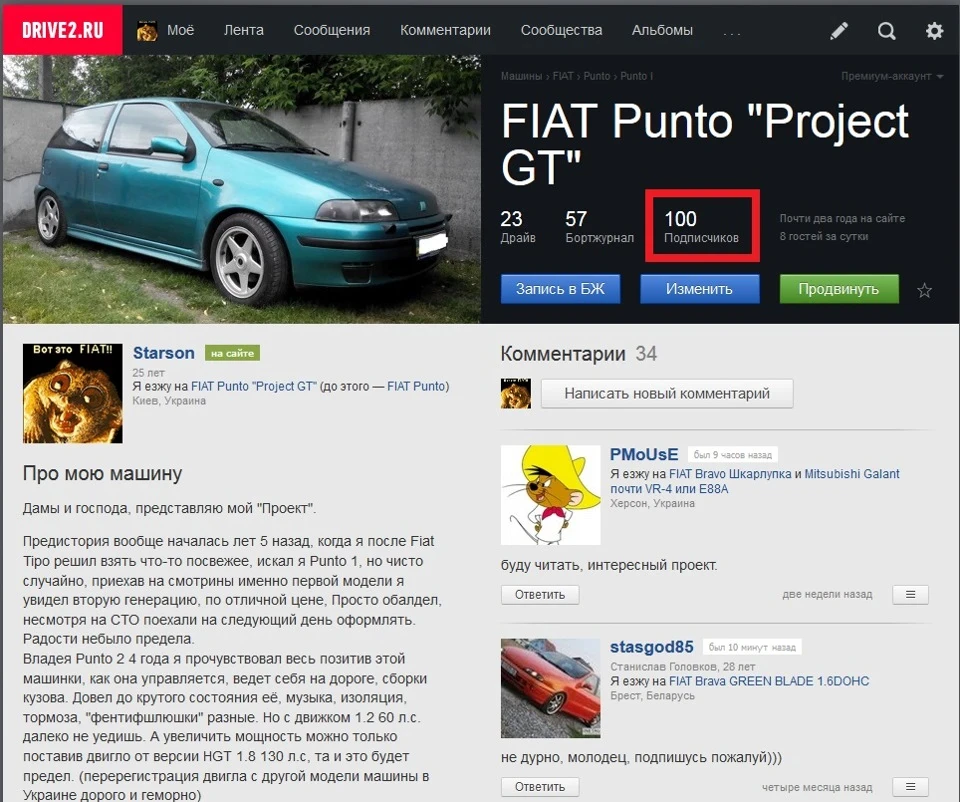The image size is (960, 802).
Task: Open the FIAT breadcrumb link
Action: tap(563, 76)
